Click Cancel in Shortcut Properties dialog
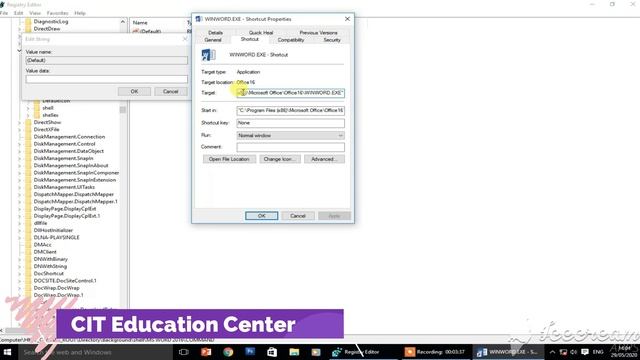 click(298, 216)
